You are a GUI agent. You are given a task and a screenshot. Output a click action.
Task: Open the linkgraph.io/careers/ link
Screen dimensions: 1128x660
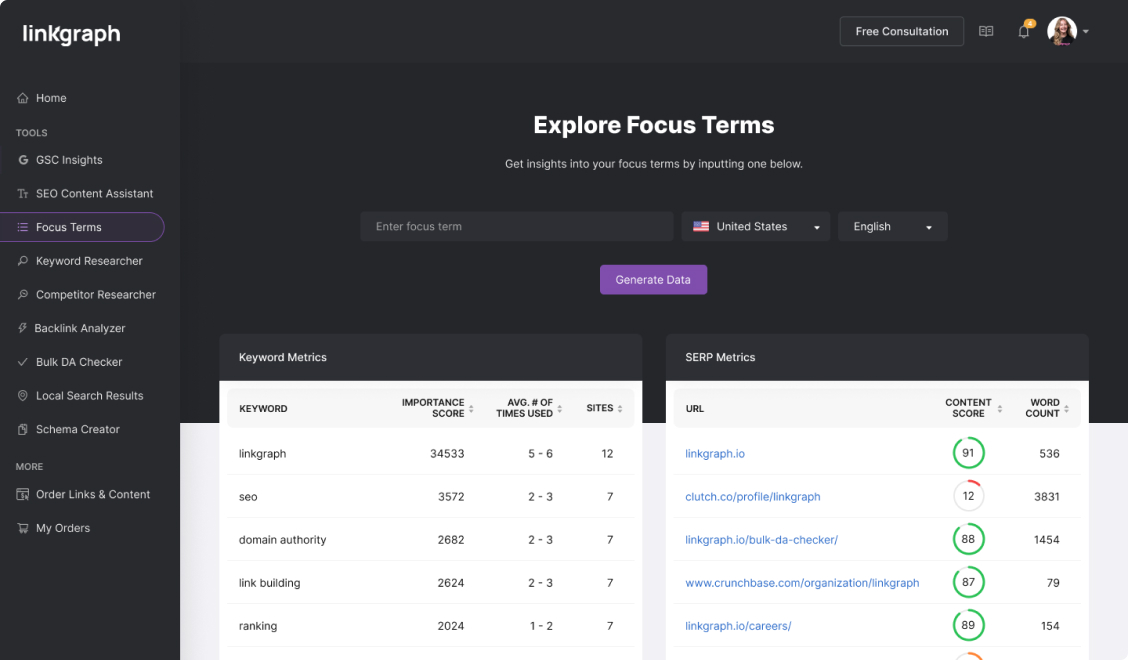[738, 626]
